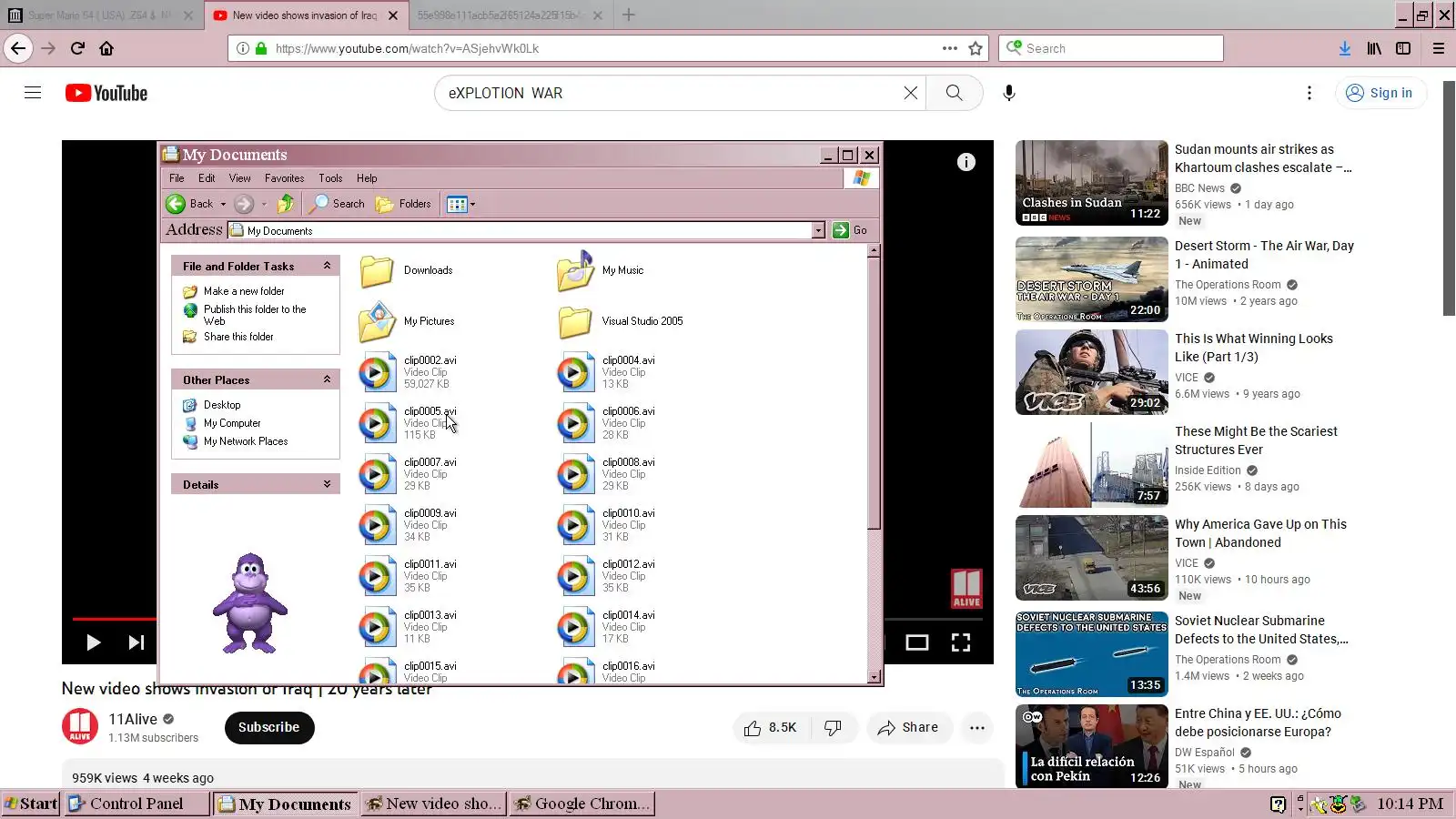The image size is (1456, 819).
Task: Open Tools menu in My Documents
Action: coord(330,178)
